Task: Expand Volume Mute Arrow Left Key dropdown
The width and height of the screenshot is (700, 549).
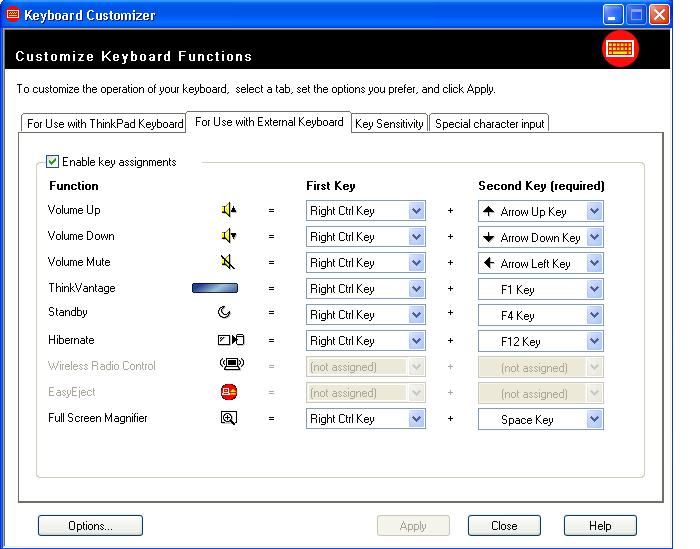Action: coord(595,263)
